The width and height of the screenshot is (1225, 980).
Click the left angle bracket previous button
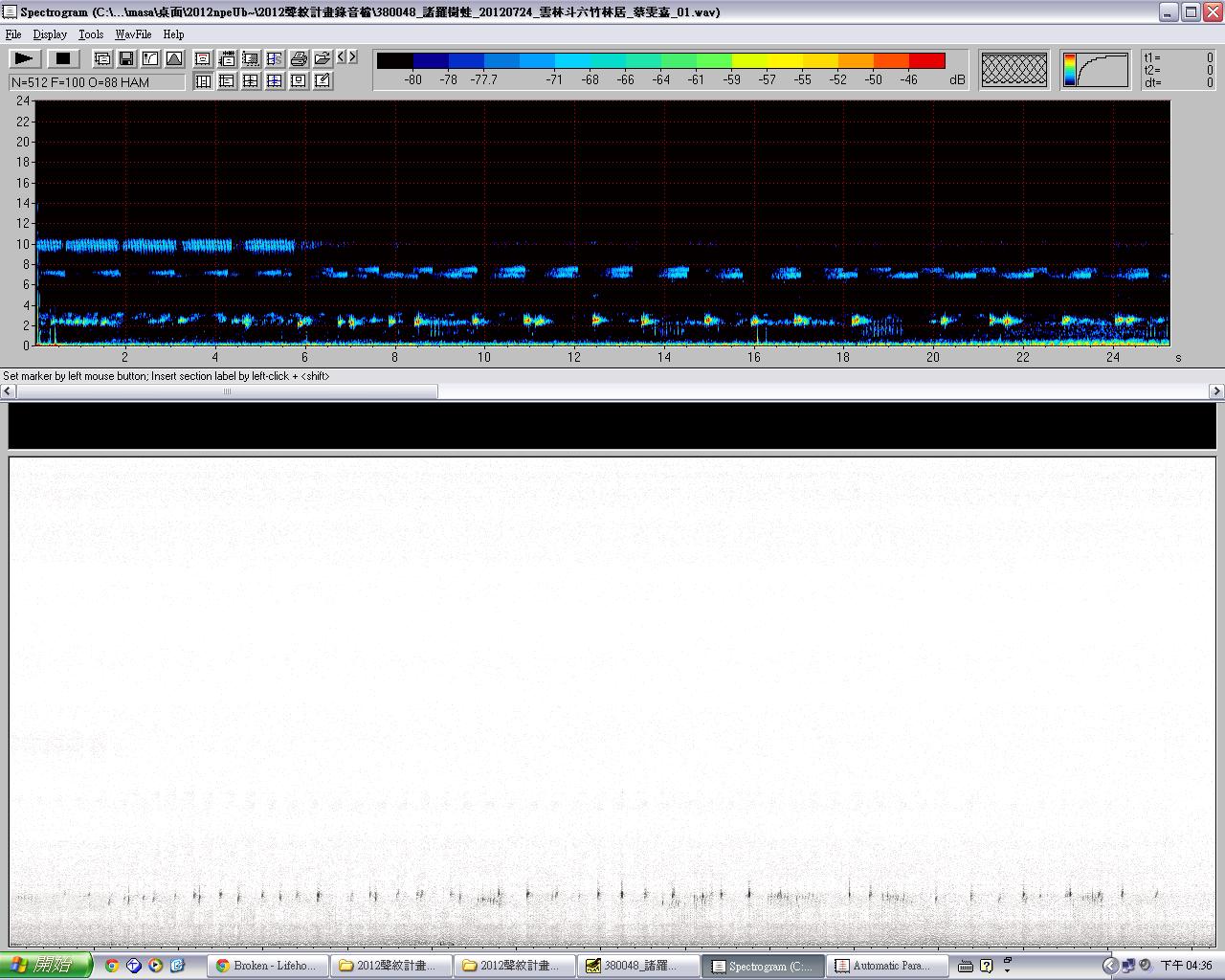pyautogui.click(x=342, y=57)
